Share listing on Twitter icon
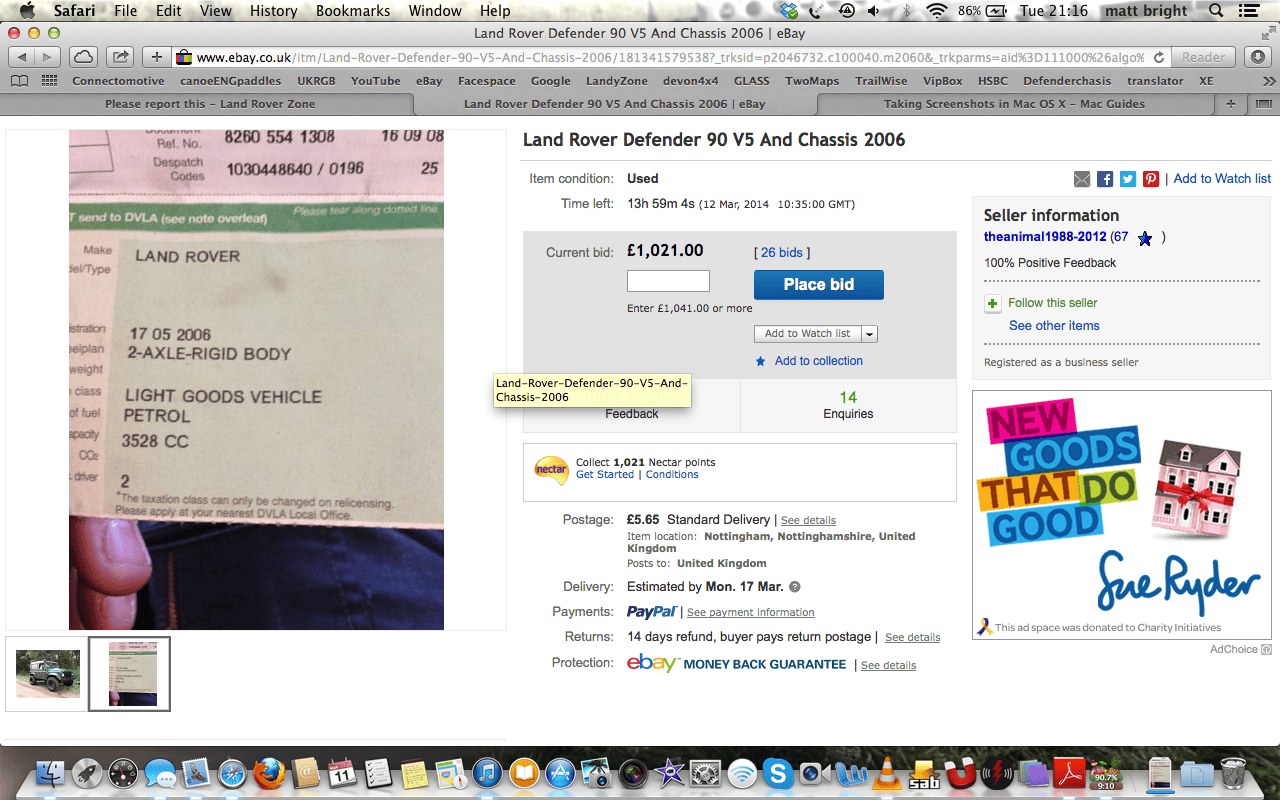 coord(1128,179)
